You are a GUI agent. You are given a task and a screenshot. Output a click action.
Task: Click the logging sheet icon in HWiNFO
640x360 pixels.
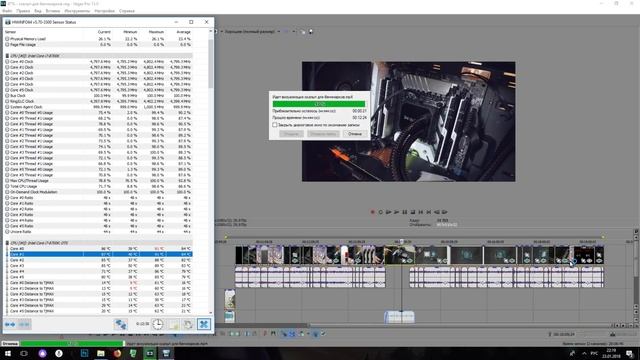pos(173,324)
